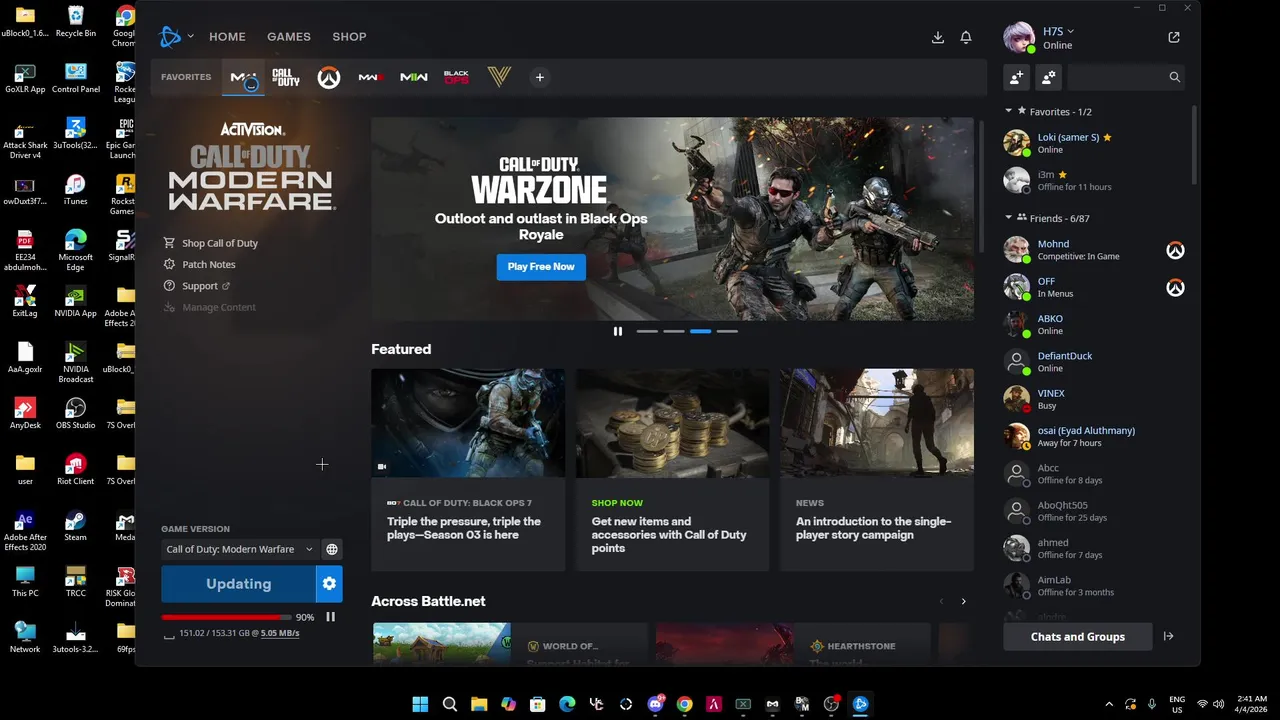This screenshot has width=1280, height=720.
Task: Switch to the second carousel slide indicator
Action: click(x=674, y=331)
